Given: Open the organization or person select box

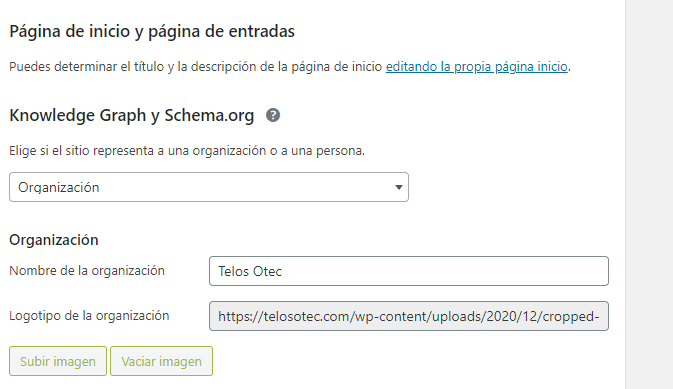Looking at the screenshot, I should (209, 187).
